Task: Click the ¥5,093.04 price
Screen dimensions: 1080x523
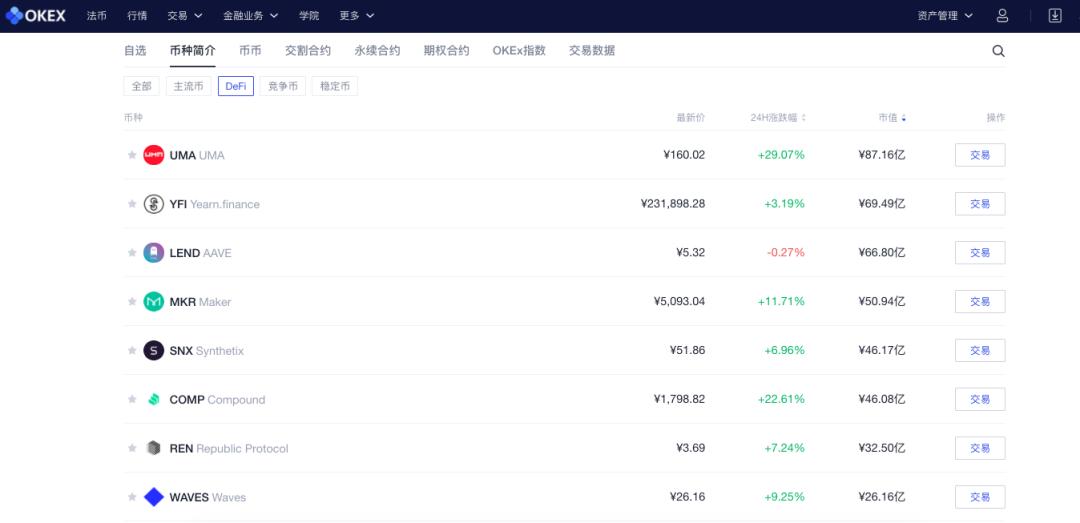Action: pos(679,302)
